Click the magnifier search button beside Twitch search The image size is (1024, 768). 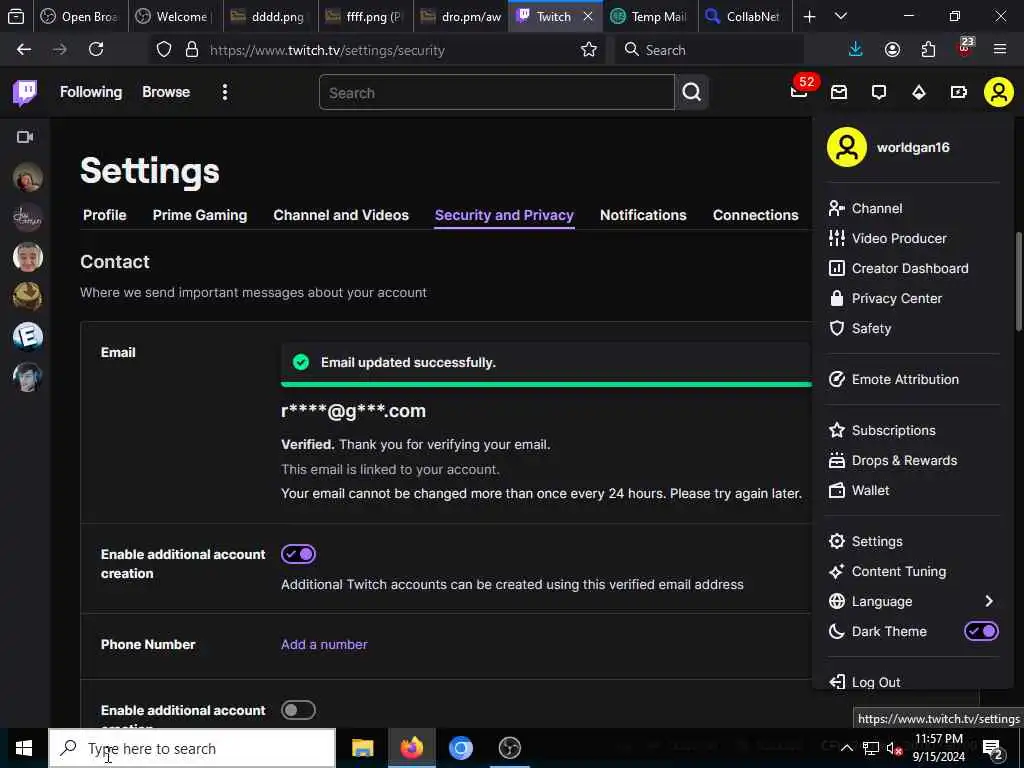692,92
